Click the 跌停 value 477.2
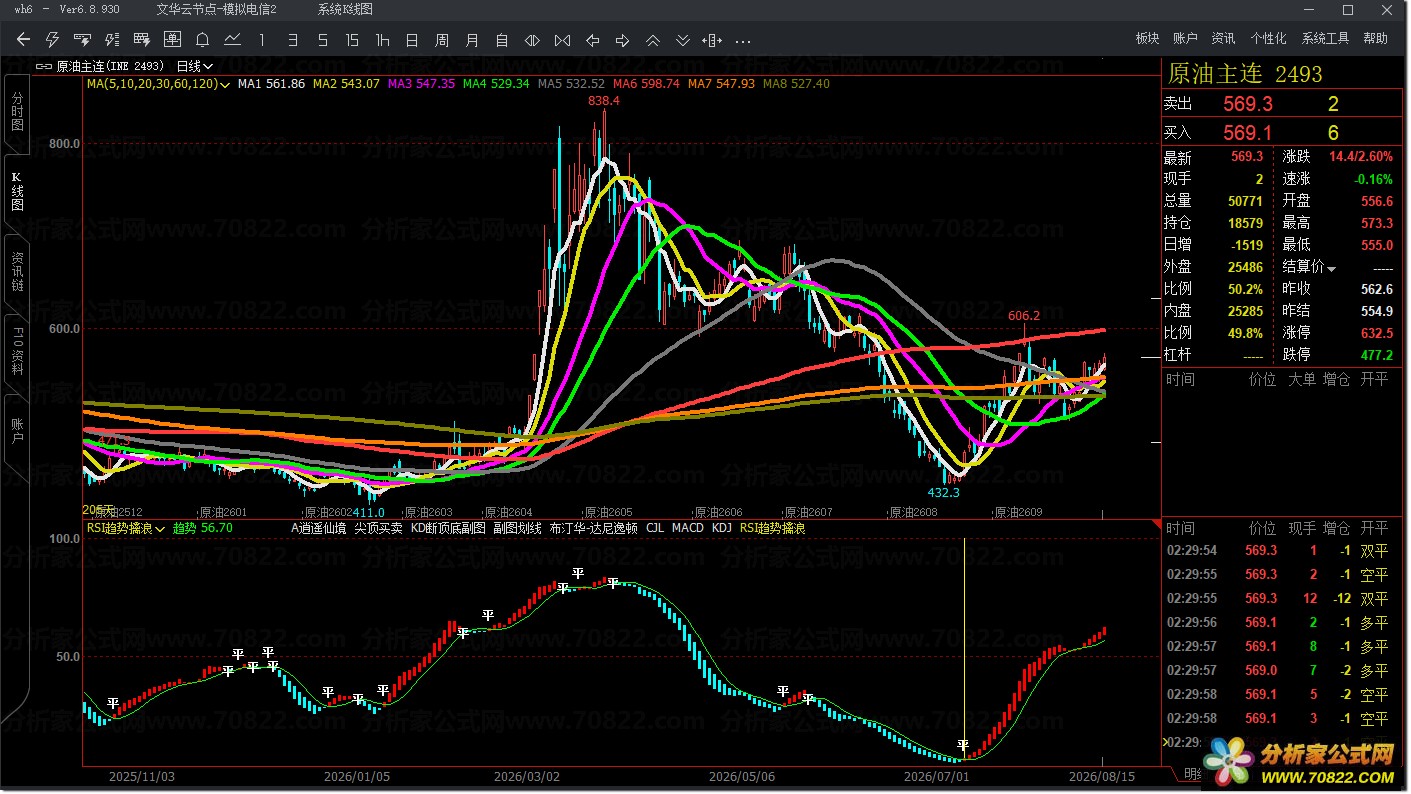This screenshot has width=1411, height=794. click(1376, 355)
